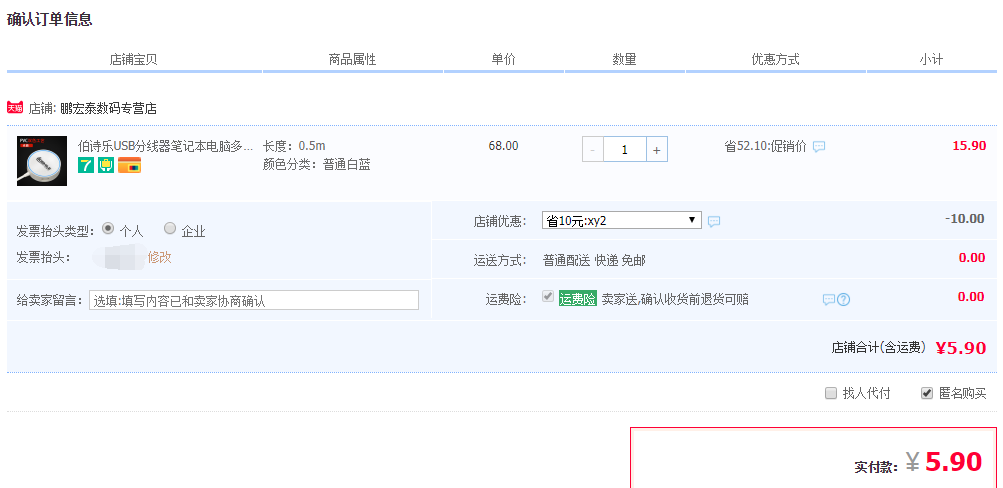Click the orange credit card payment icon

129,166
